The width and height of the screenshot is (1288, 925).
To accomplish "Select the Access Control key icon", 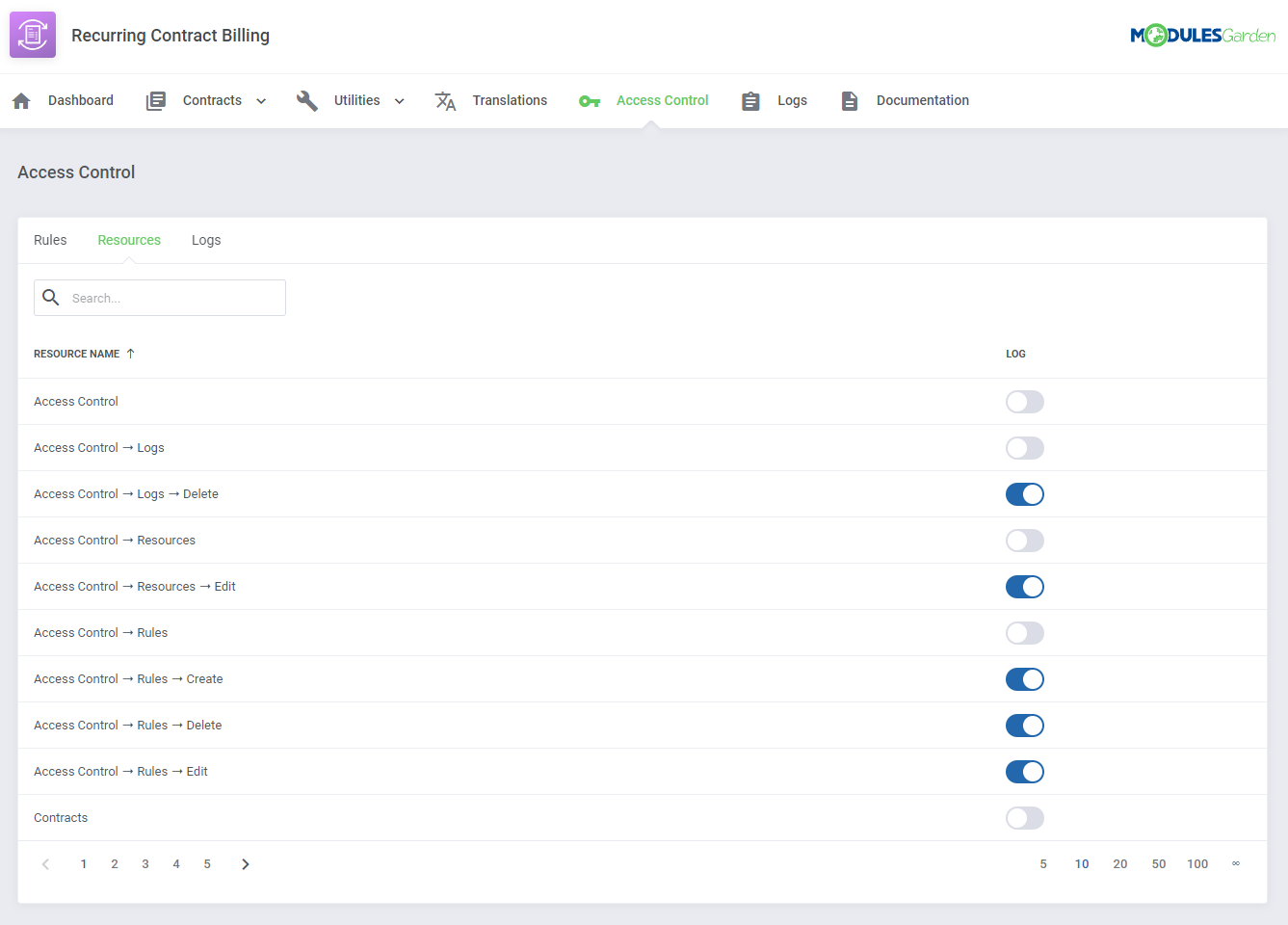I will [590, 99].
